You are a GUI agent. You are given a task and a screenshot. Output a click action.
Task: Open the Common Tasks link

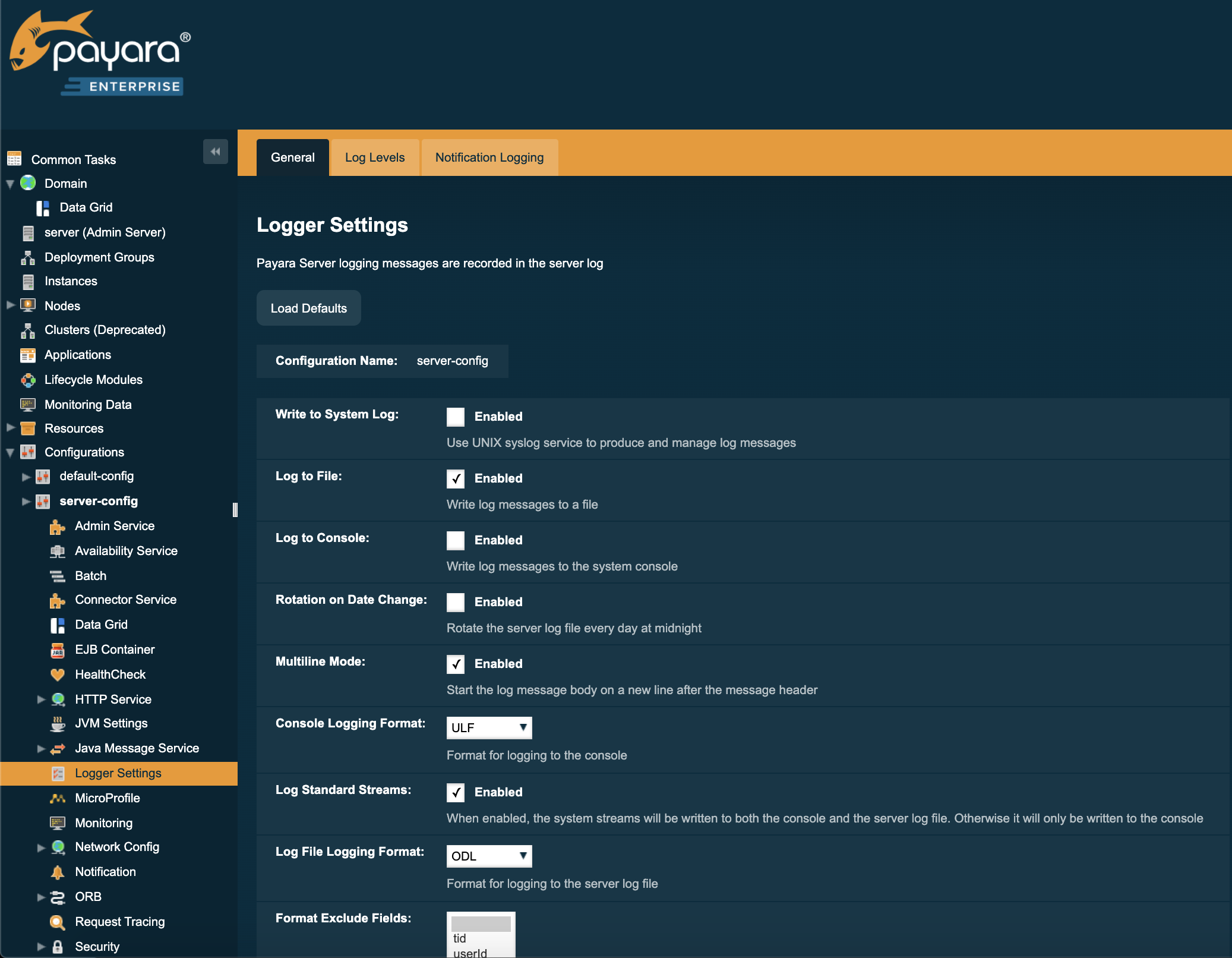(74, 159)
